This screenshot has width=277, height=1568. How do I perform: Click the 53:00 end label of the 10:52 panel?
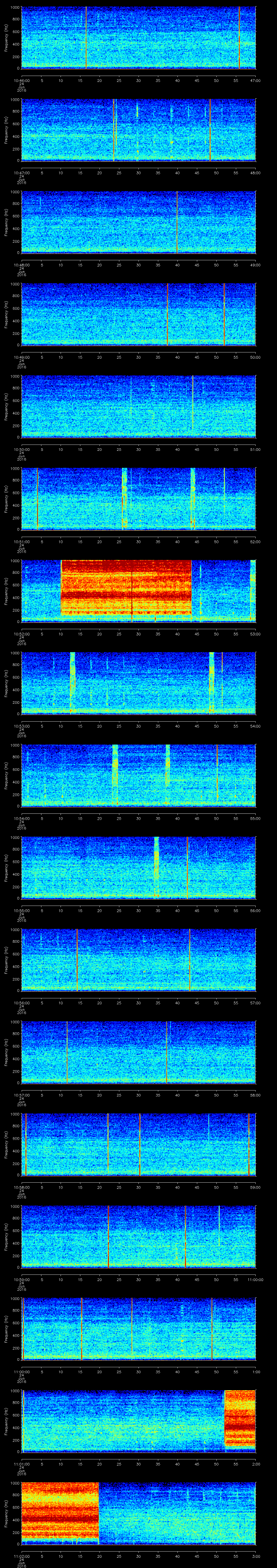pyautogui.click(x=255, y=634)
